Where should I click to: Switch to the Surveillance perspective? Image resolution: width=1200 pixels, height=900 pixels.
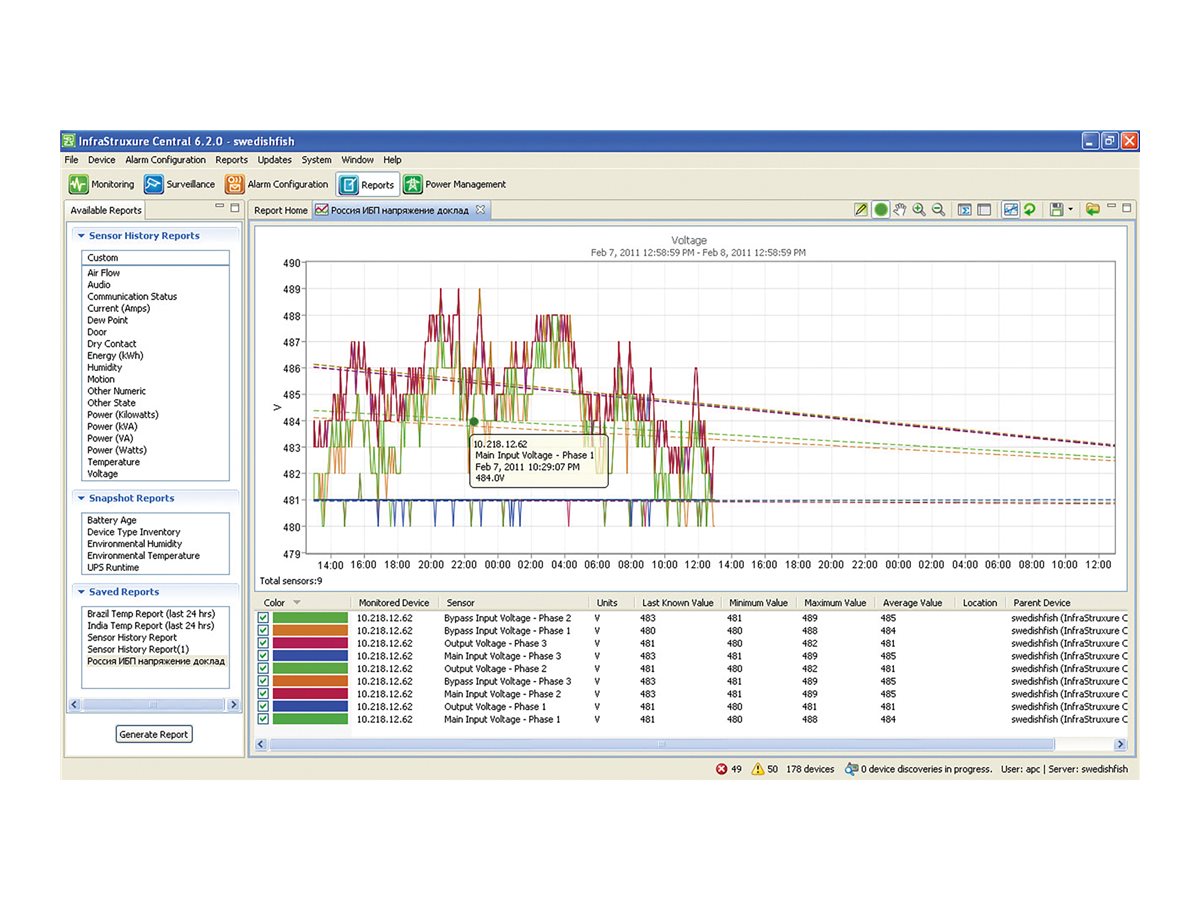coord(179,184)
